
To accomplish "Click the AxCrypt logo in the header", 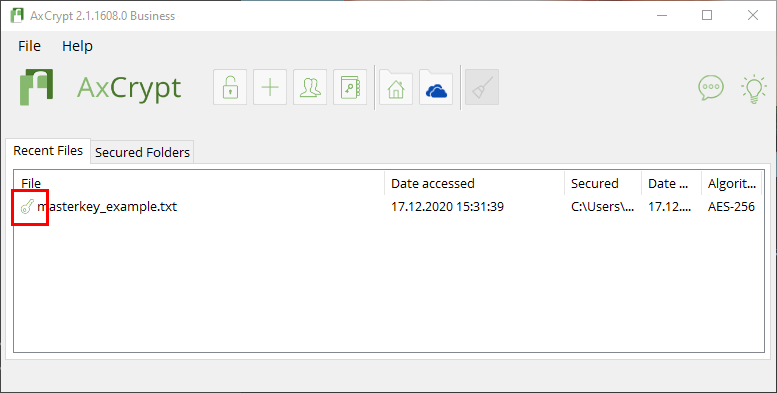I will tap(101, 88).
